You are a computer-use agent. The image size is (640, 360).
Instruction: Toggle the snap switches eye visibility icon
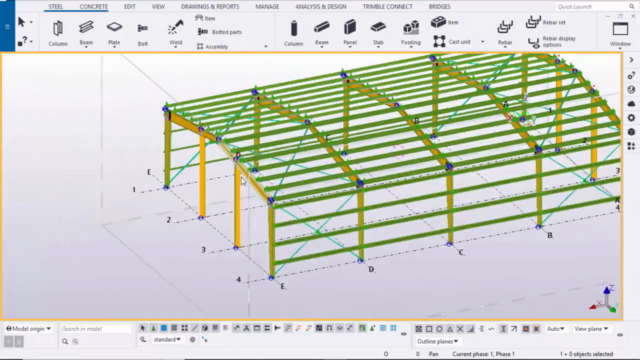tap(620, 335)
